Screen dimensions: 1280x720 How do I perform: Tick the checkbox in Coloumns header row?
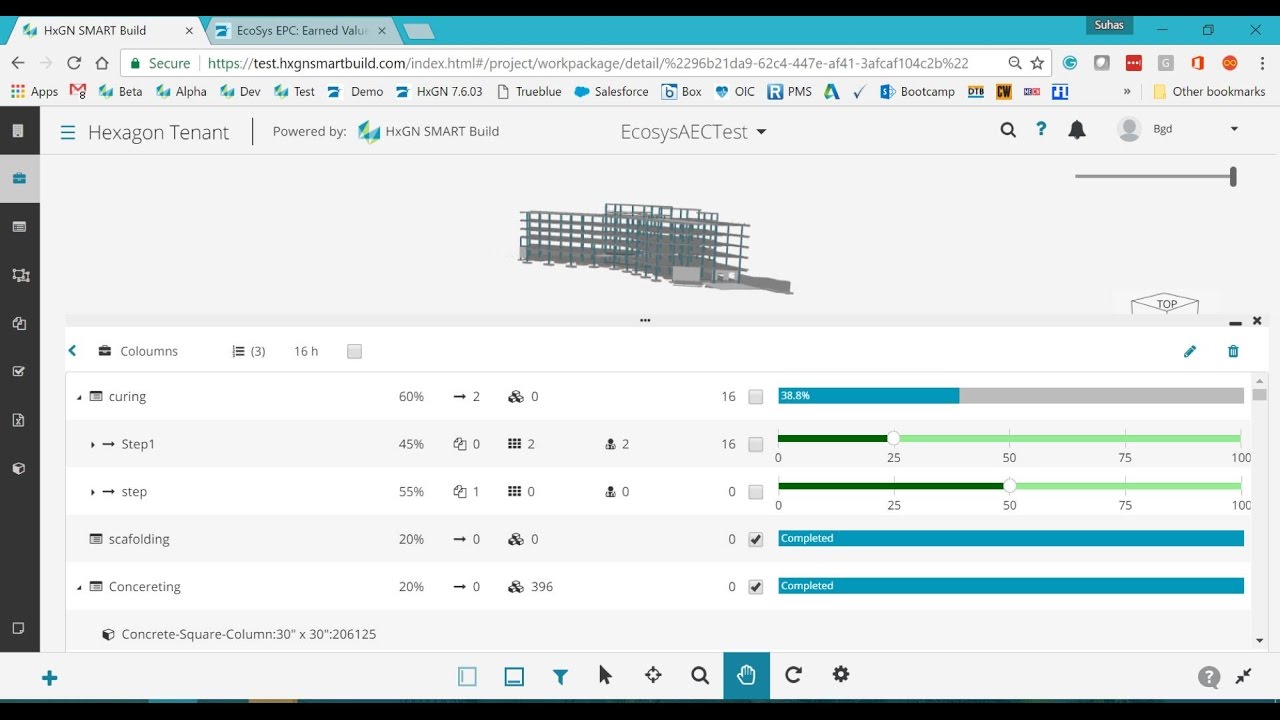354,351
